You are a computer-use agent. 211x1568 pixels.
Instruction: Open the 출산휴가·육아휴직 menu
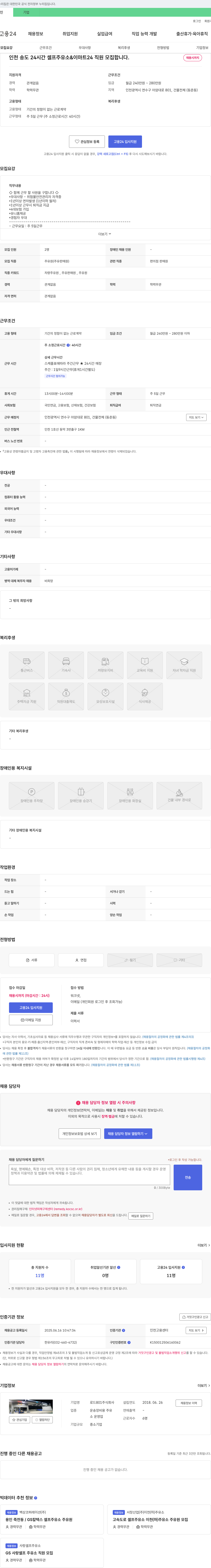(x=192, y=34)
